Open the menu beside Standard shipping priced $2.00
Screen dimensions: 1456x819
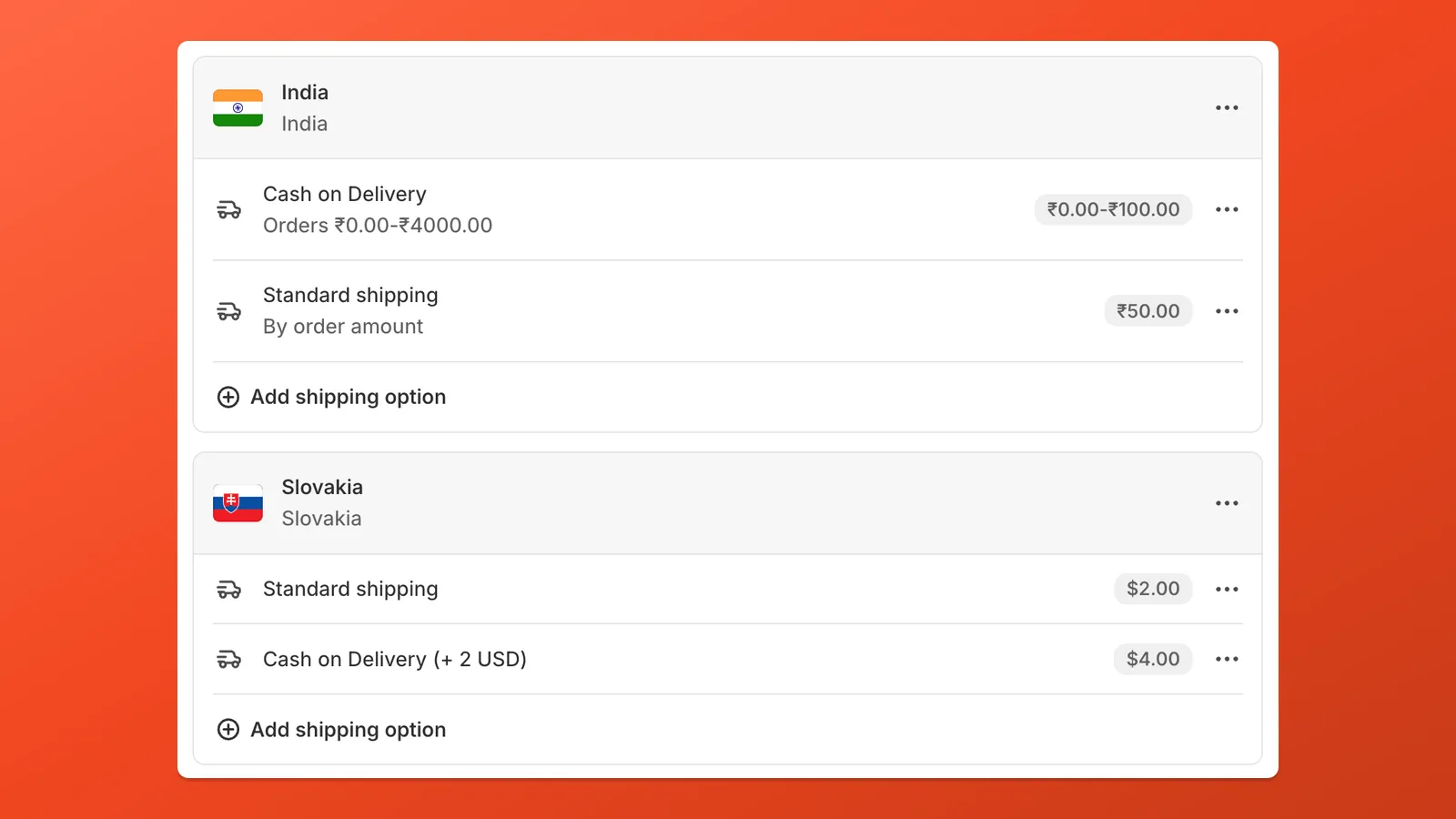(1227, 589)
